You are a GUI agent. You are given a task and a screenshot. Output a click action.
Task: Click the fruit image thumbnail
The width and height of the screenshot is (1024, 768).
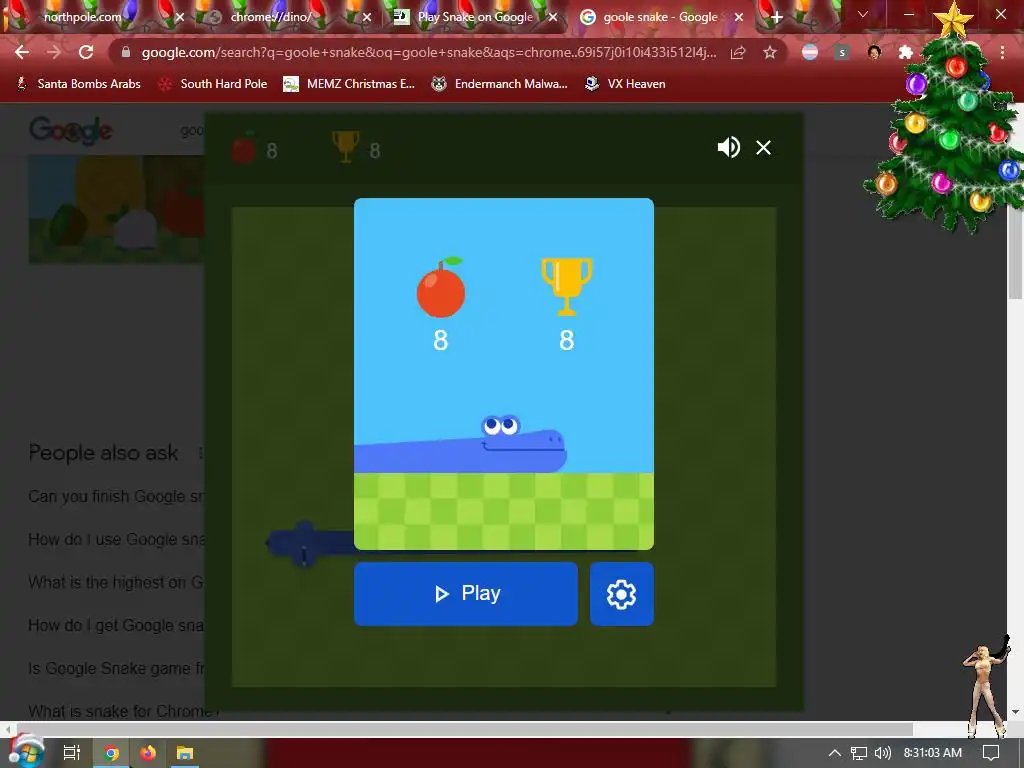116,209
